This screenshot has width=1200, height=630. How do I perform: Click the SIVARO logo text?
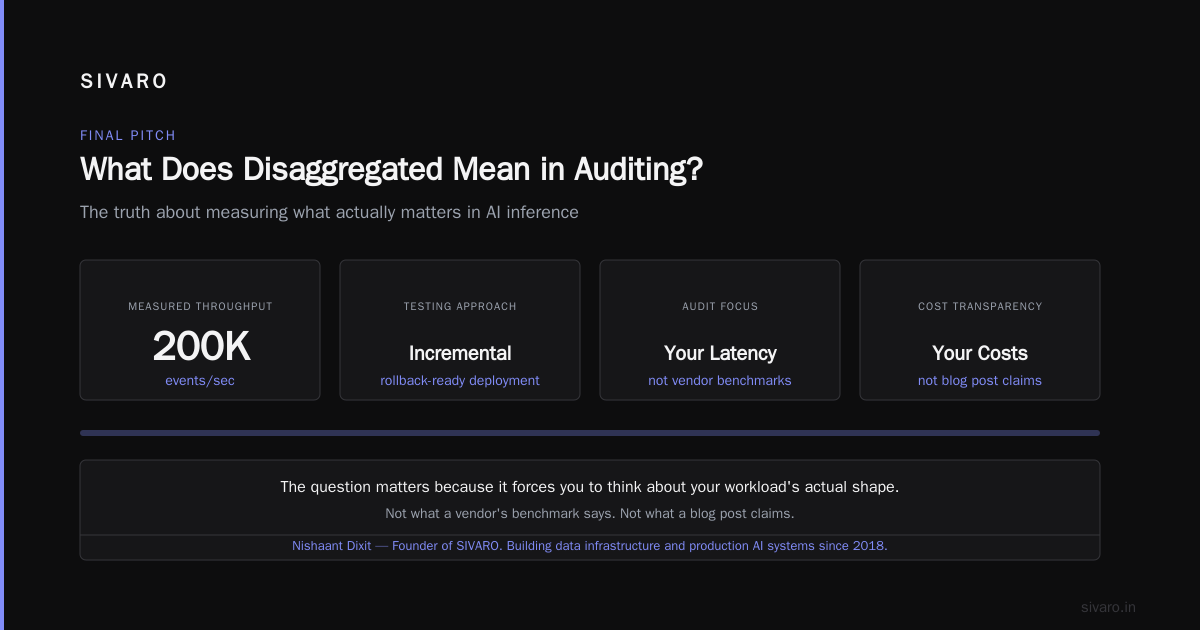click(x=124, y=82)
